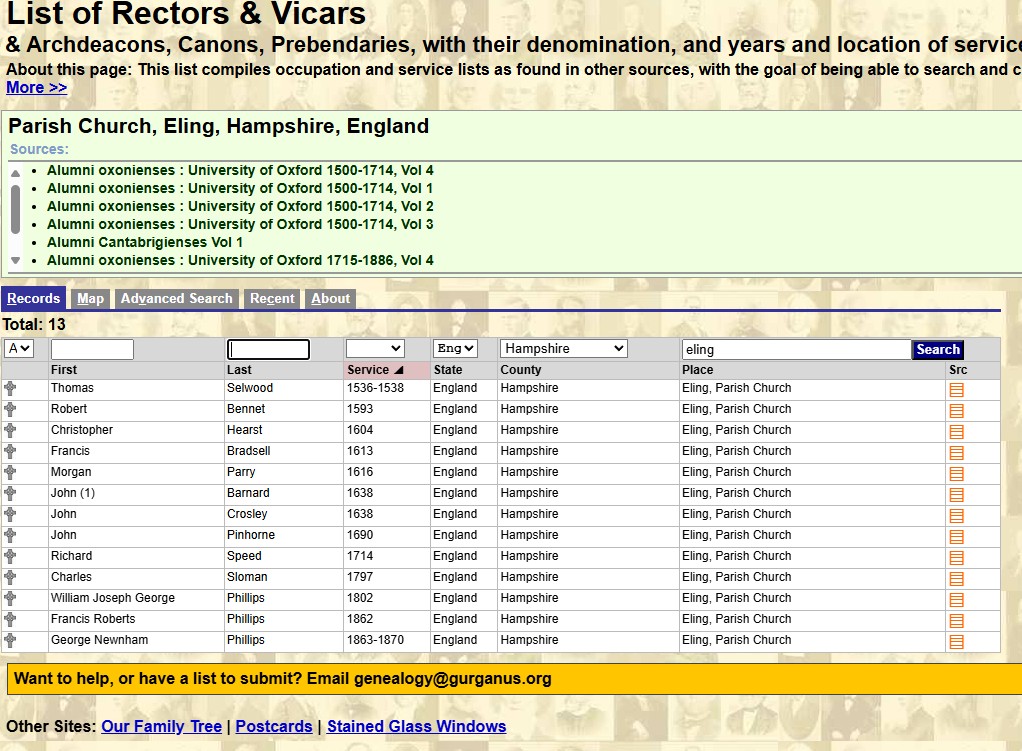Visit the Stained Glass Windows link
The image size is (1022, 751).
[x=416, y=726]
